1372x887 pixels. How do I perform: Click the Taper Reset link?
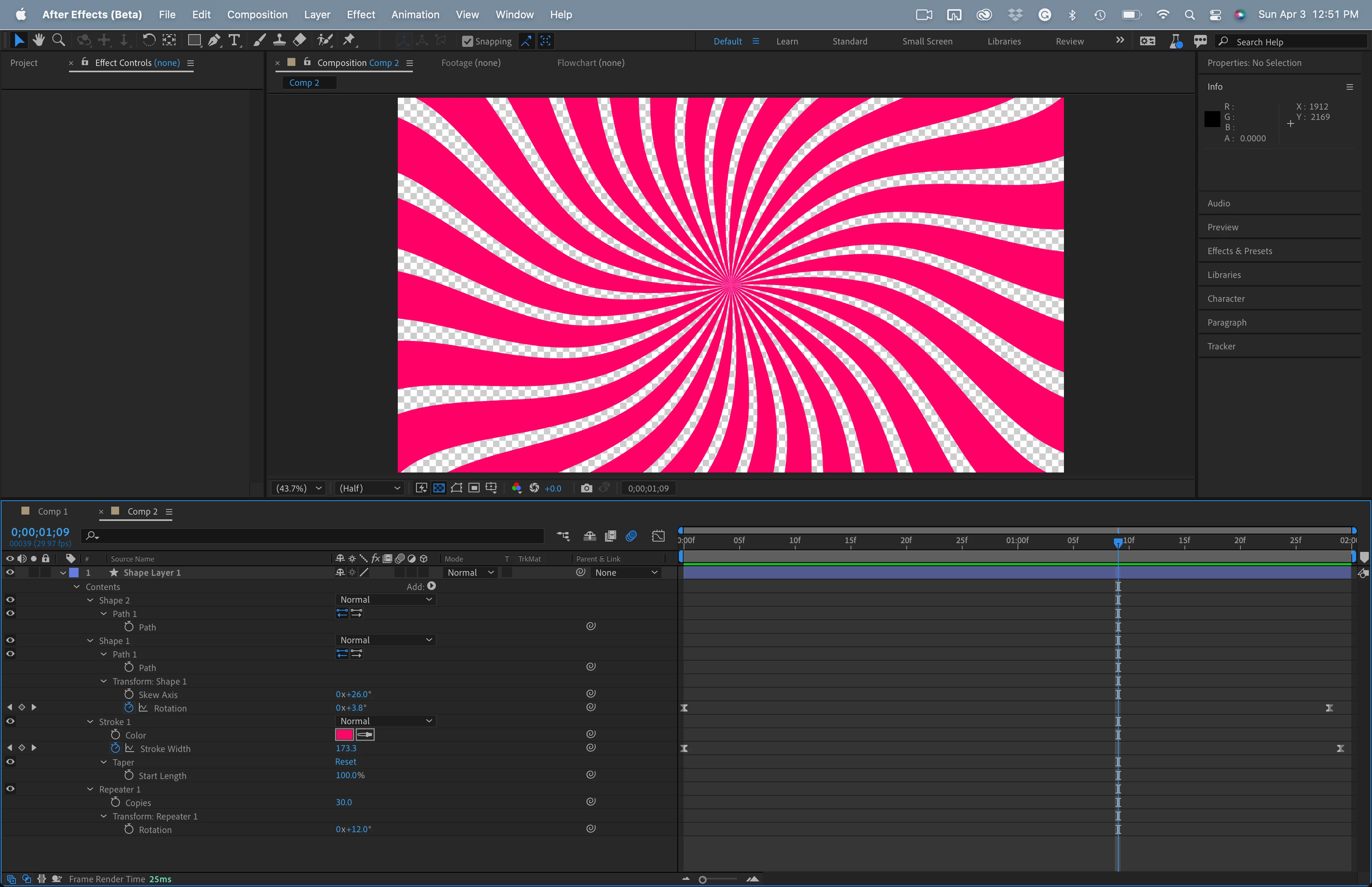point(345,762)
